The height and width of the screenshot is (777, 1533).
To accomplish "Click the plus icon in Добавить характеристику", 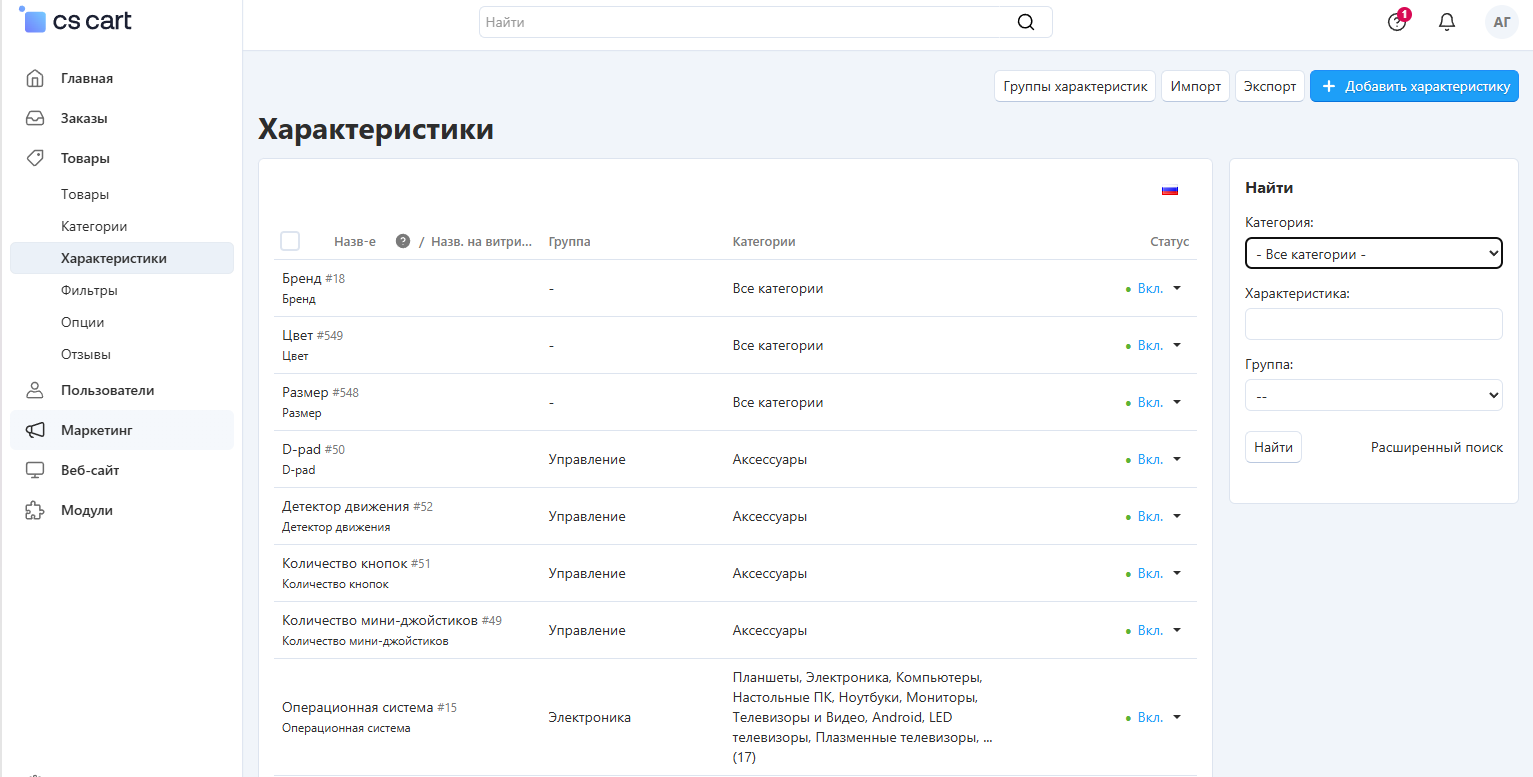I will tap(1329, 86).
